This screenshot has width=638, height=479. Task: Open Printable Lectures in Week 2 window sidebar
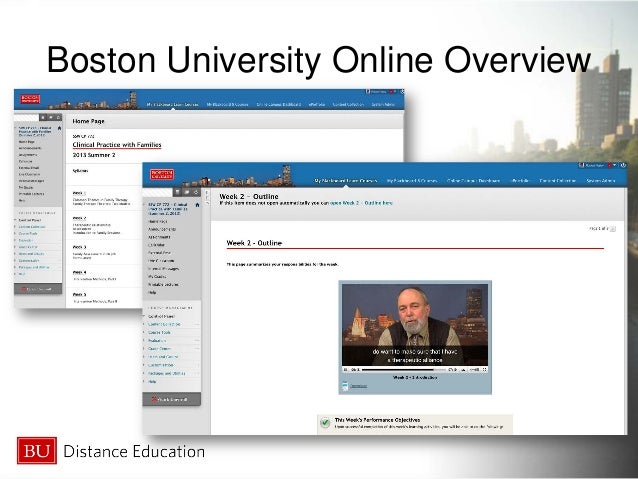click(x=163, y=284)
